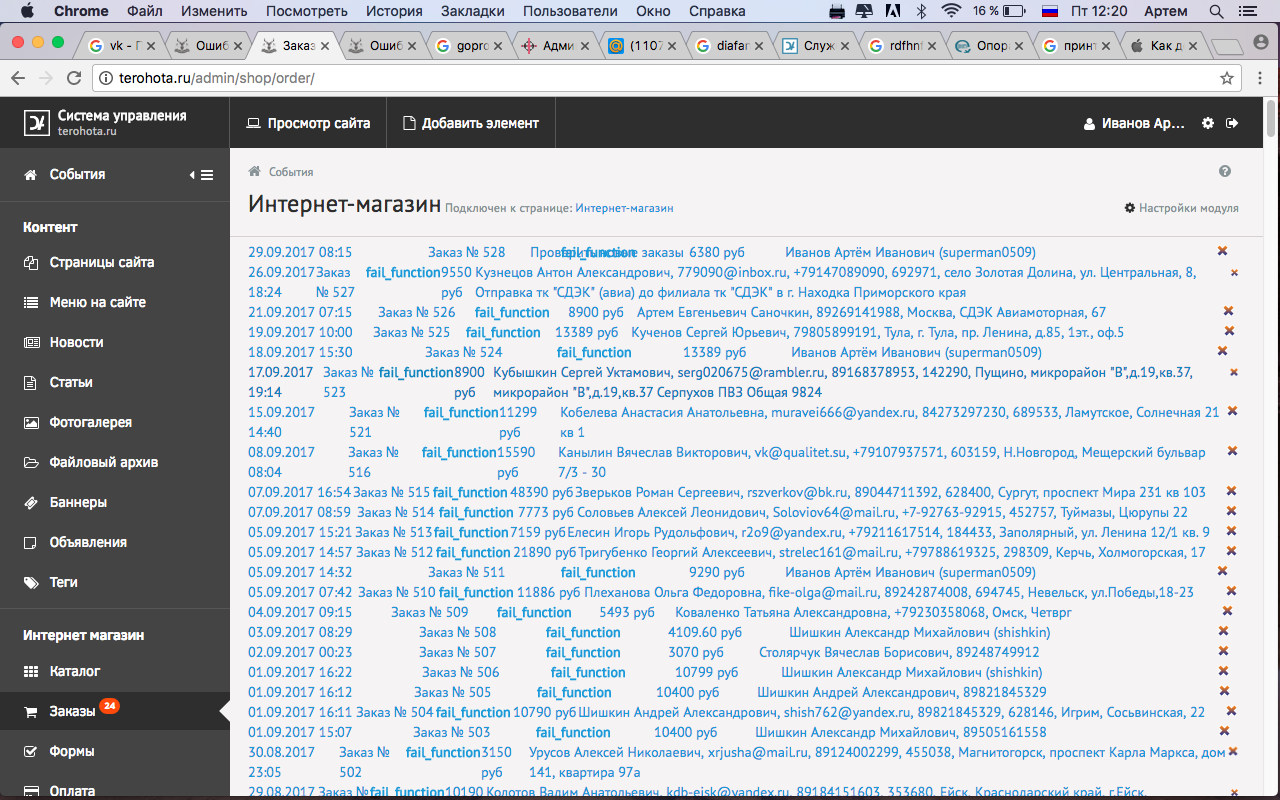The image size is (1280, 800).
Task: Delete order № 524 with the X icon
Action: (x=1222, y=351)
